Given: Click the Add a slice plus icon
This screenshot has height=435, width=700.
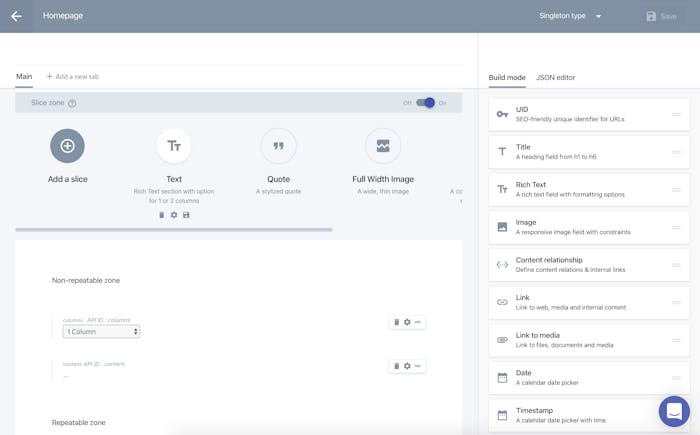Looking at the screenshot, I should (x=67, y=146).
